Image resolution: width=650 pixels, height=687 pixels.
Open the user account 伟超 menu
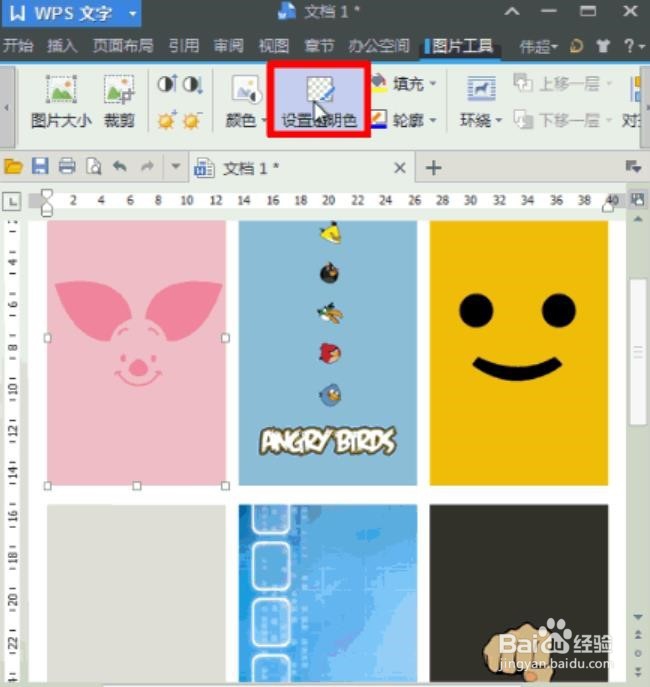539,46
